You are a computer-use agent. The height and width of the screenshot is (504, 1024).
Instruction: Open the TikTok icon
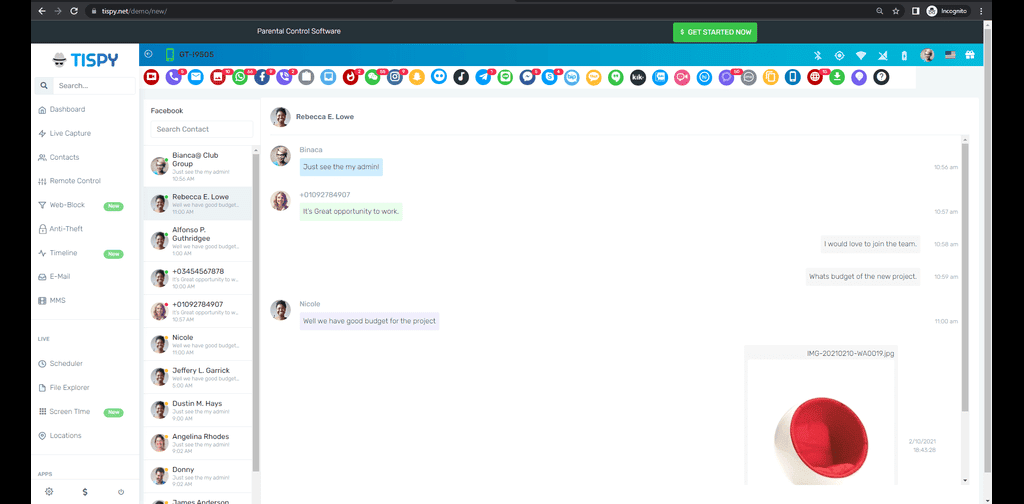tap(461, 77)
